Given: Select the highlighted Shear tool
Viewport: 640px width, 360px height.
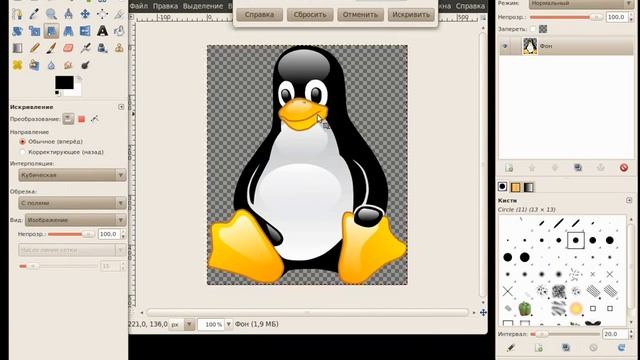Looking at the screenshot, I should click(x=51, y=31).
